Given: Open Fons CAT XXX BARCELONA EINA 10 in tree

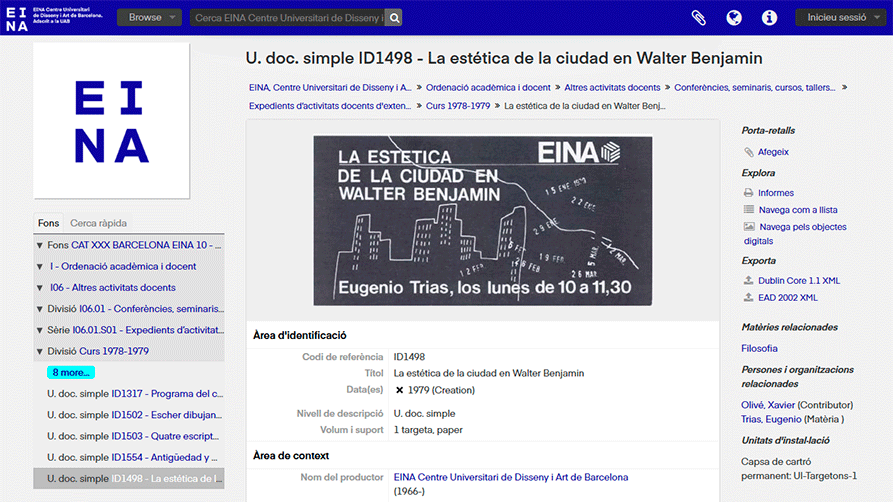Looking at the screenshot, I should click(x=146, y=245).
